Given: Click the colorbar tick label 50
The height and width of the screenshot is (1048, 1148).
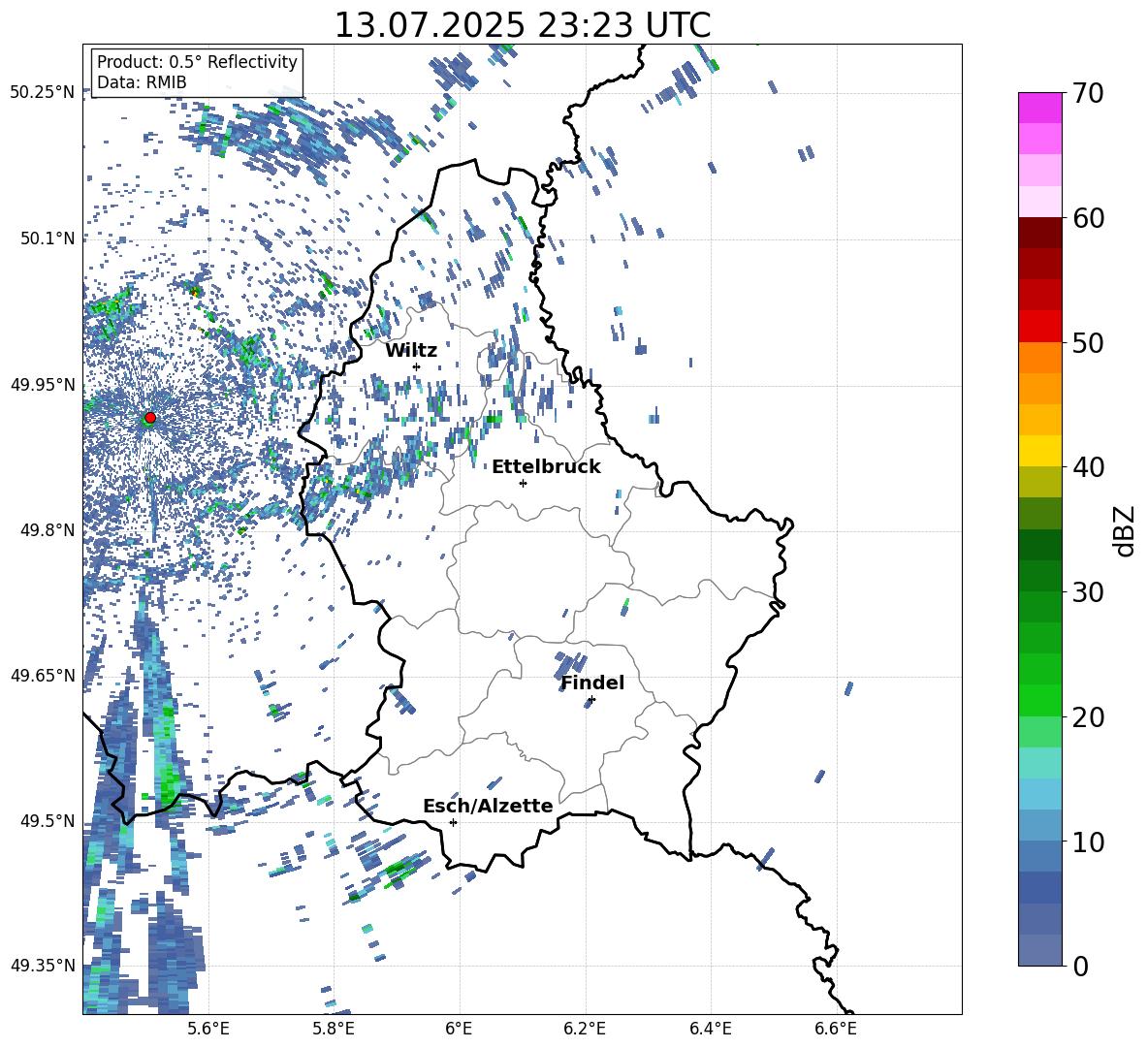Looking at the screenshot, I should point(1088,343).
